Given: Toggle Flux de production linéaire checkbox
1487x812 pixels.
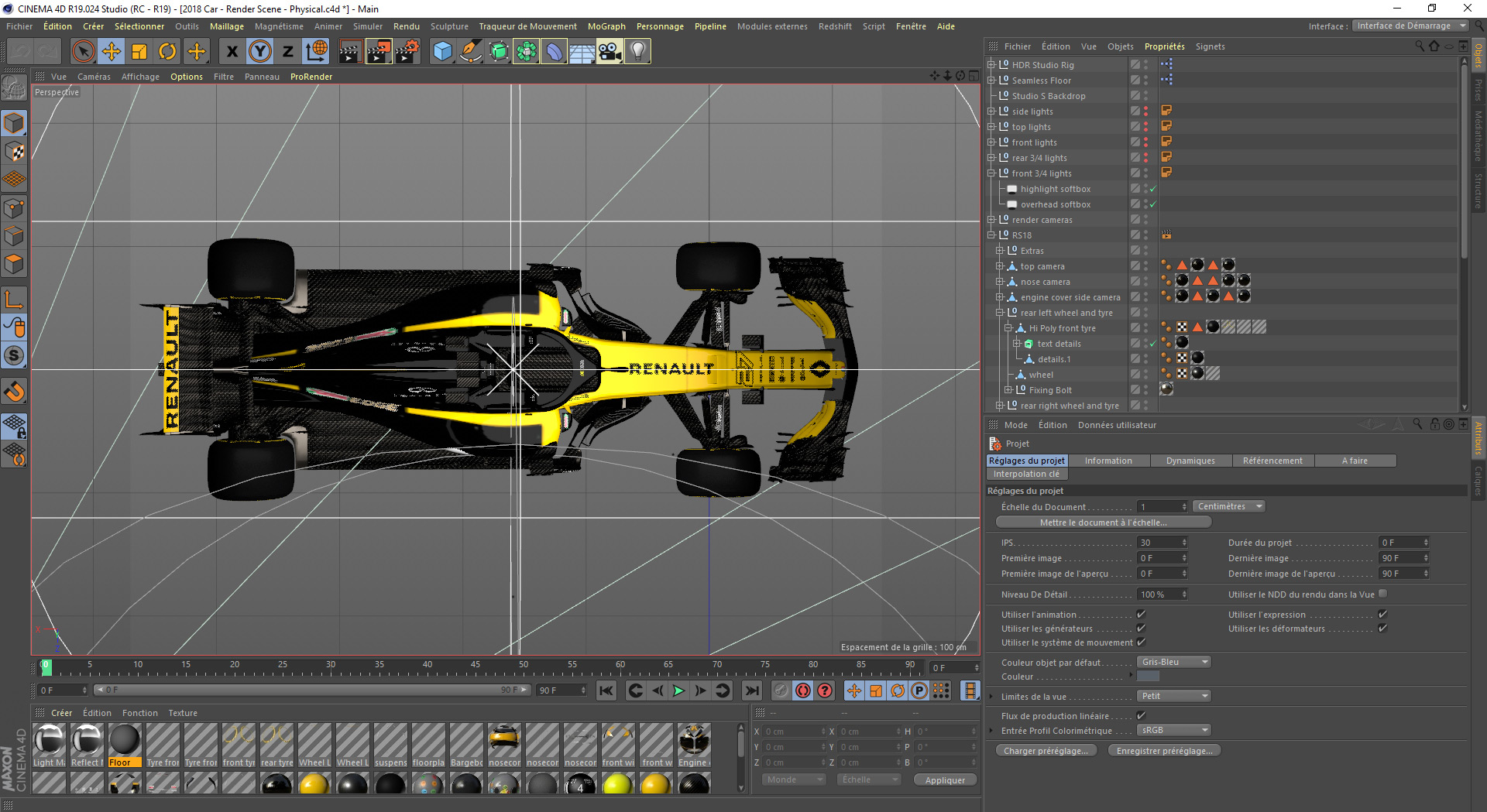Looking at the screenshot, I should [1141, 716].
